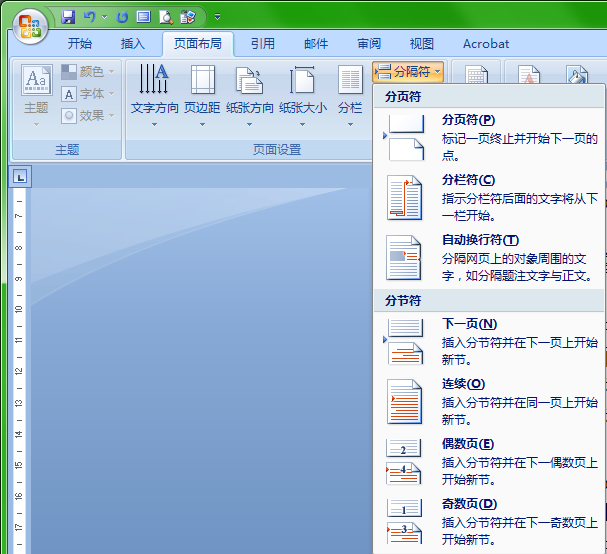Image resolution: width=607 pixels, height=554 pixels.
Task: Insert 分页符(P) page break
Action: [489, 138]
